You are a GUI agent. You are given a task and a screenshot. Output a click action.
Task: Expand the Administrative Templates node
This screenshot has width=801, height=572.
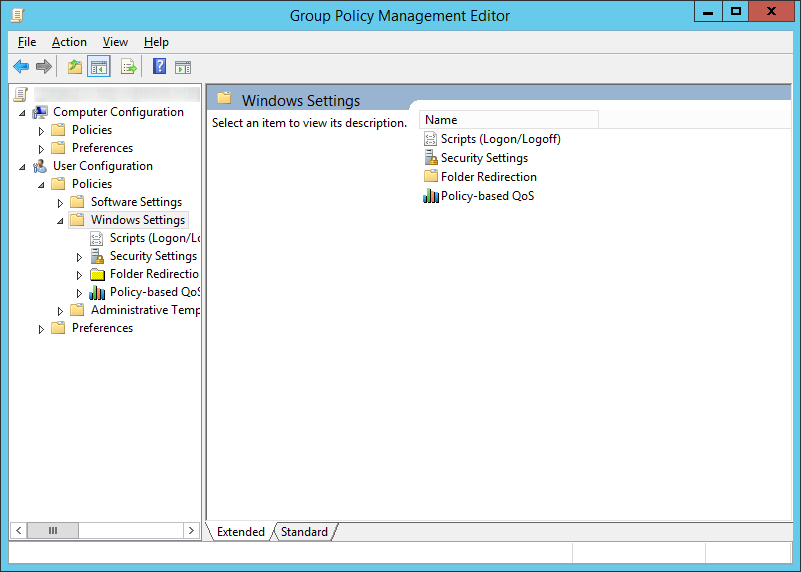click(60, 311)
